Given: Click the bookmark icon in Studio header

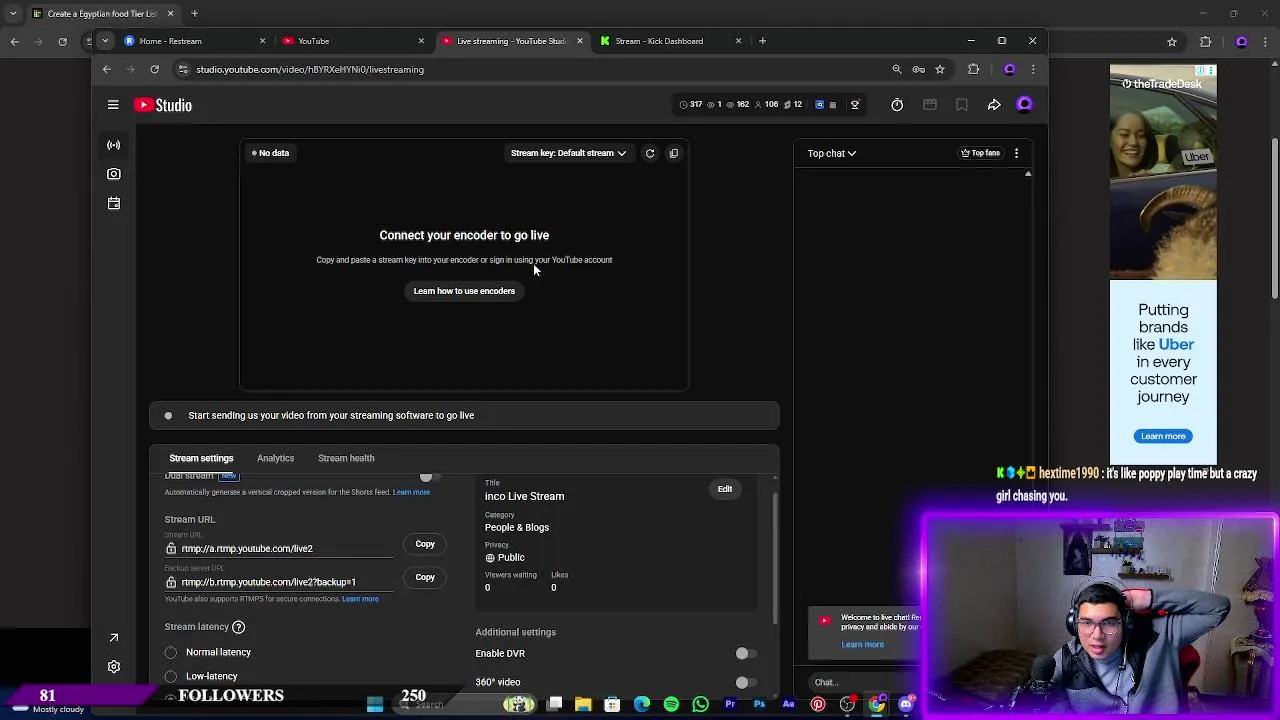Looking at the screenshot, I should (x=962, y=105).
